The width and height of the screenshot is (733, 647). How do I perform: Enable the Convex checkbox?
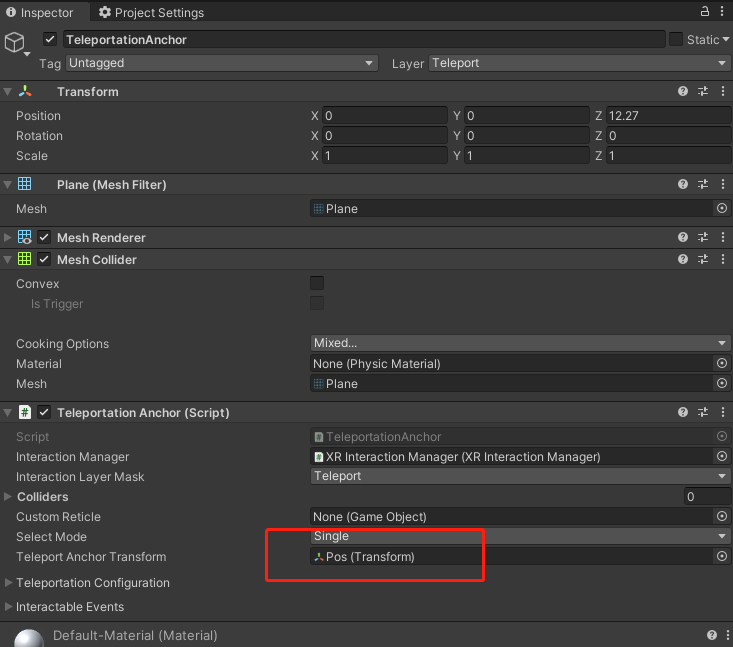(x=317, y=283)
